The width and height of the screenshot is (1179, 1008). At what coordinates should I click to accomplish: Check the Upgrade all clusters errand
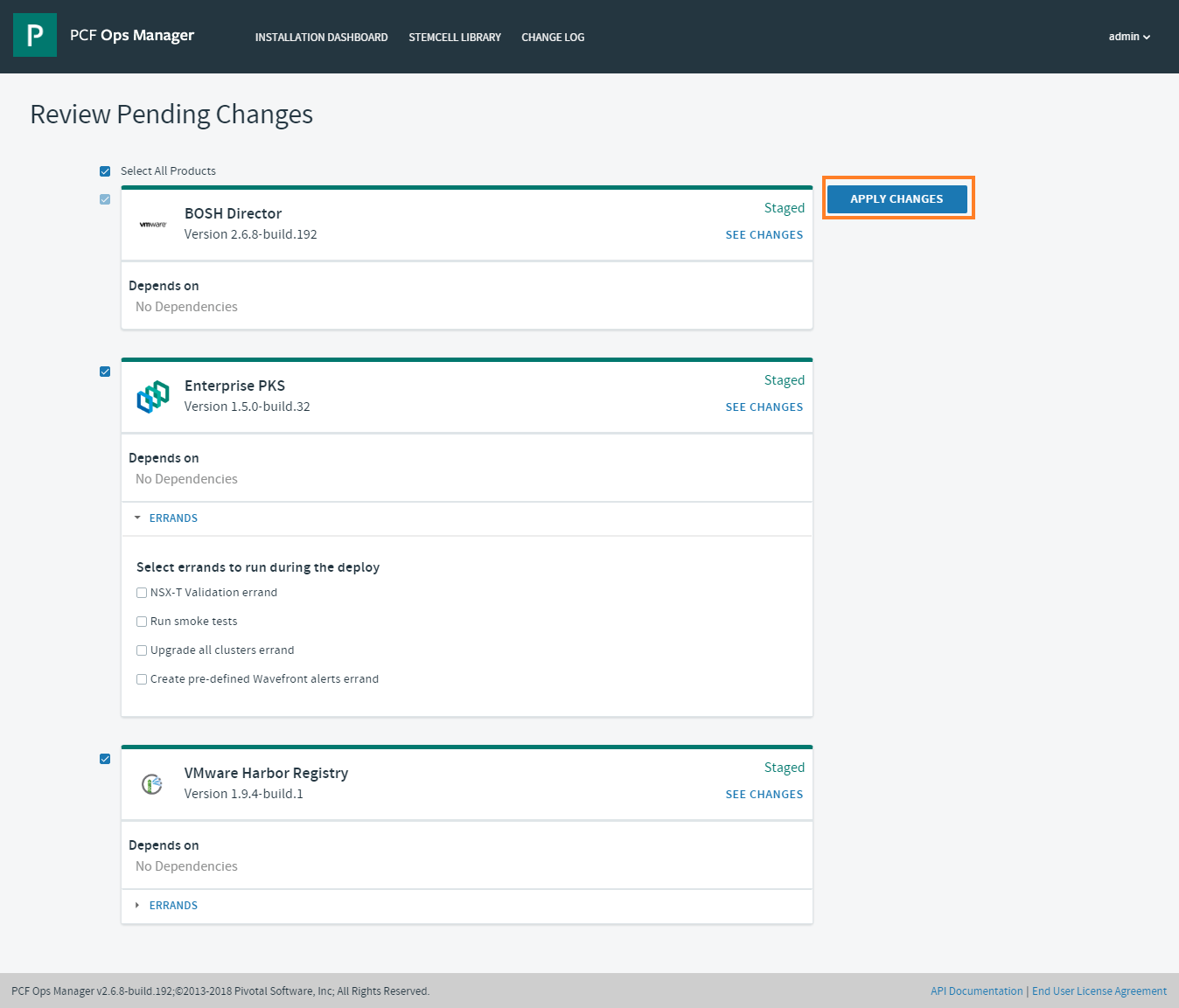pos(142,650)
